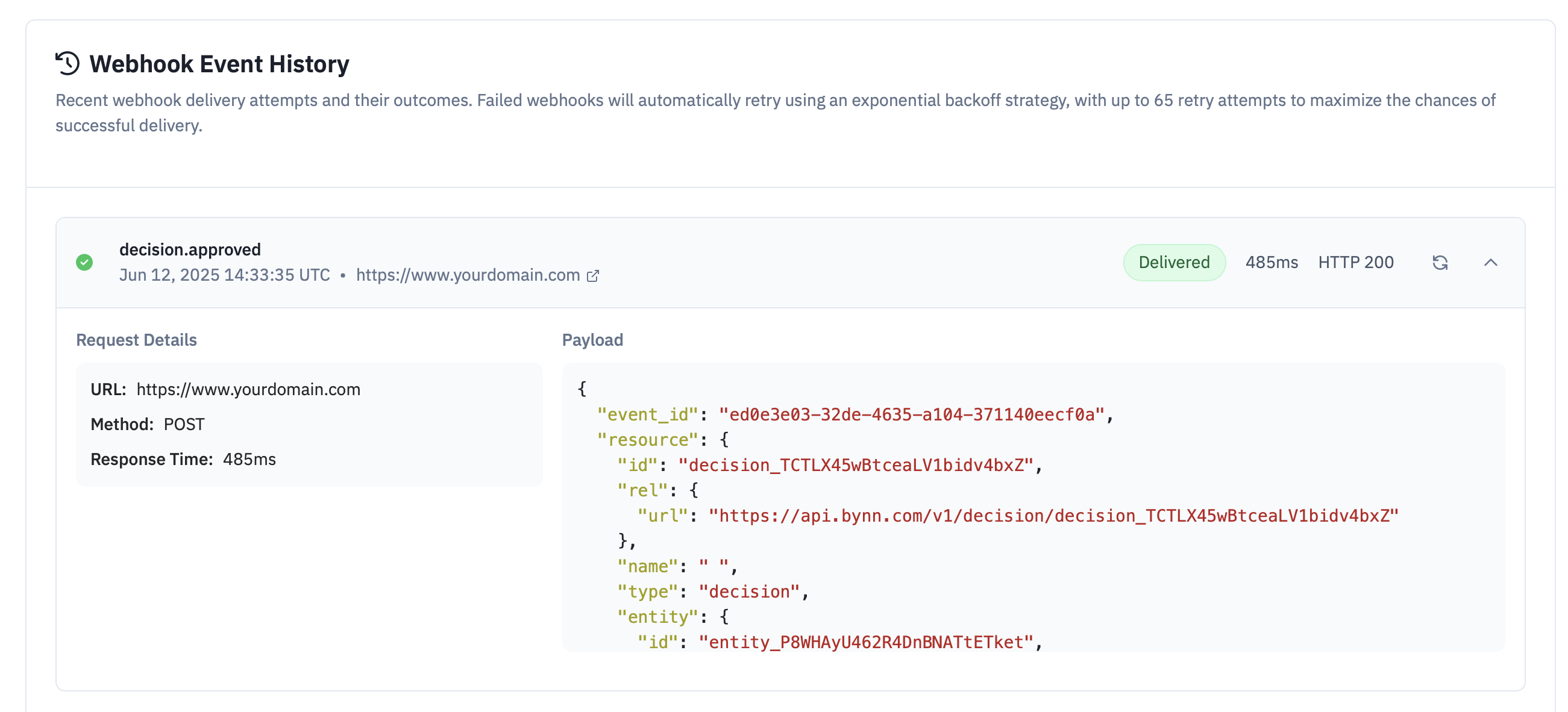Select the decision_TCTLX45wBtceaLV1bidv4bxZ id value
Screen dimensions: 1568x712
click(856, 466)
